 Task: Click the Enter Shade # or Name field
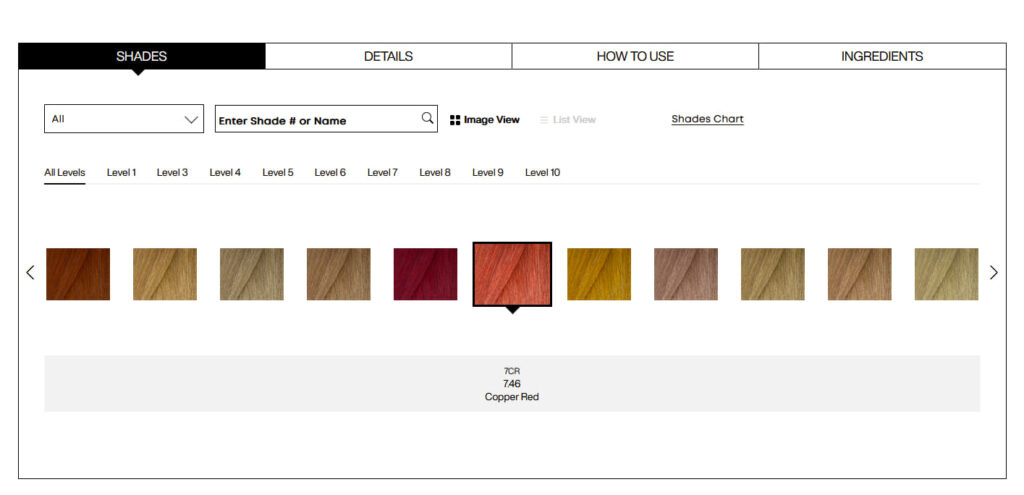click(x=315, y=120)
